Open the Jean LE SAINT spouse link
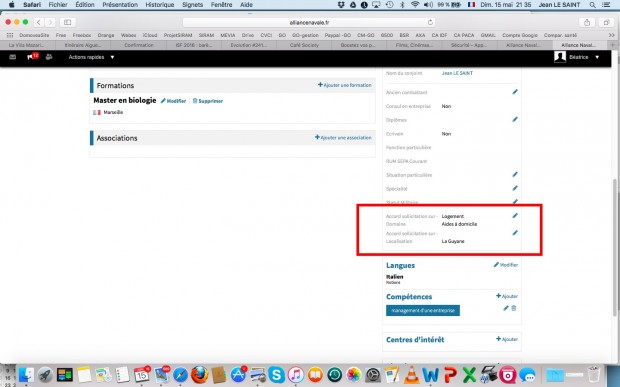The image size is (620, 387). point(457,73)
